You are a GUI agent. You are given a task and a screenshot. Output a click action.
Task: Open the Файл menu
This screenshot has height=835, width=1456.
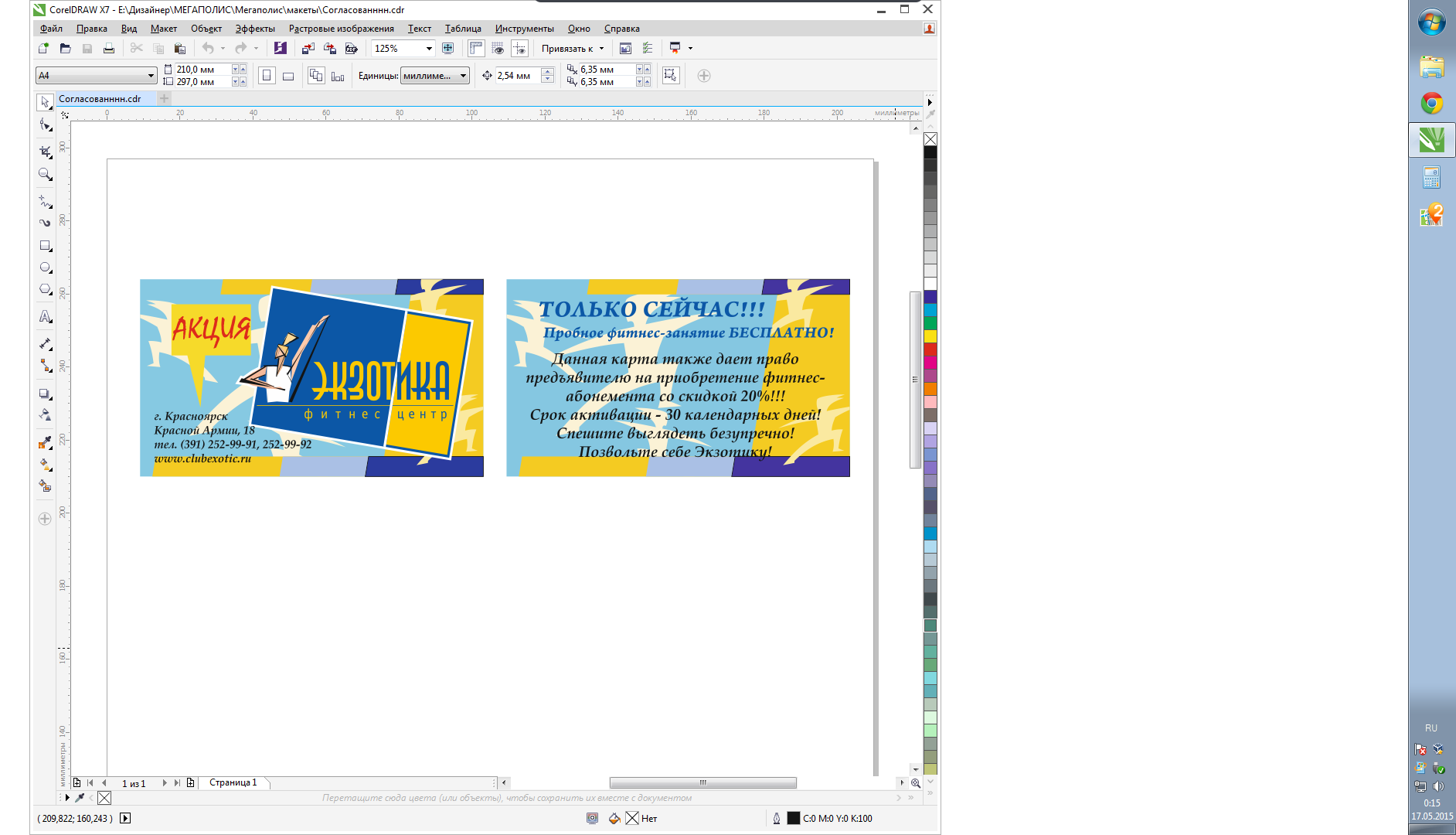pyautogui.click(x=52, y=29)
